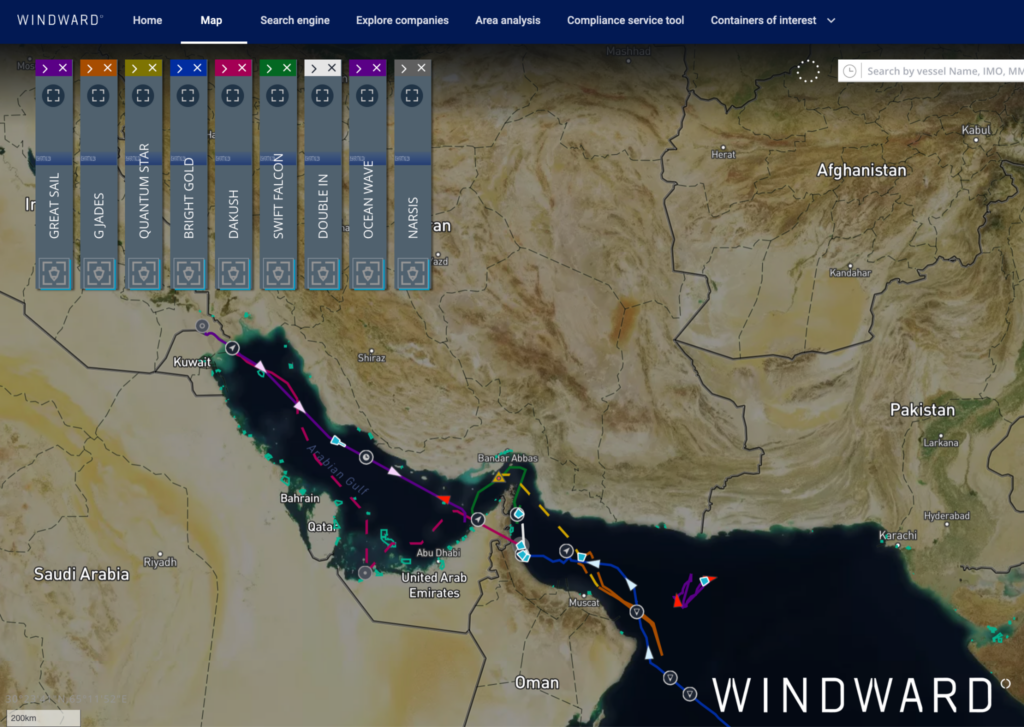Close the G JADES vessel card

click(x=108, y=68)
